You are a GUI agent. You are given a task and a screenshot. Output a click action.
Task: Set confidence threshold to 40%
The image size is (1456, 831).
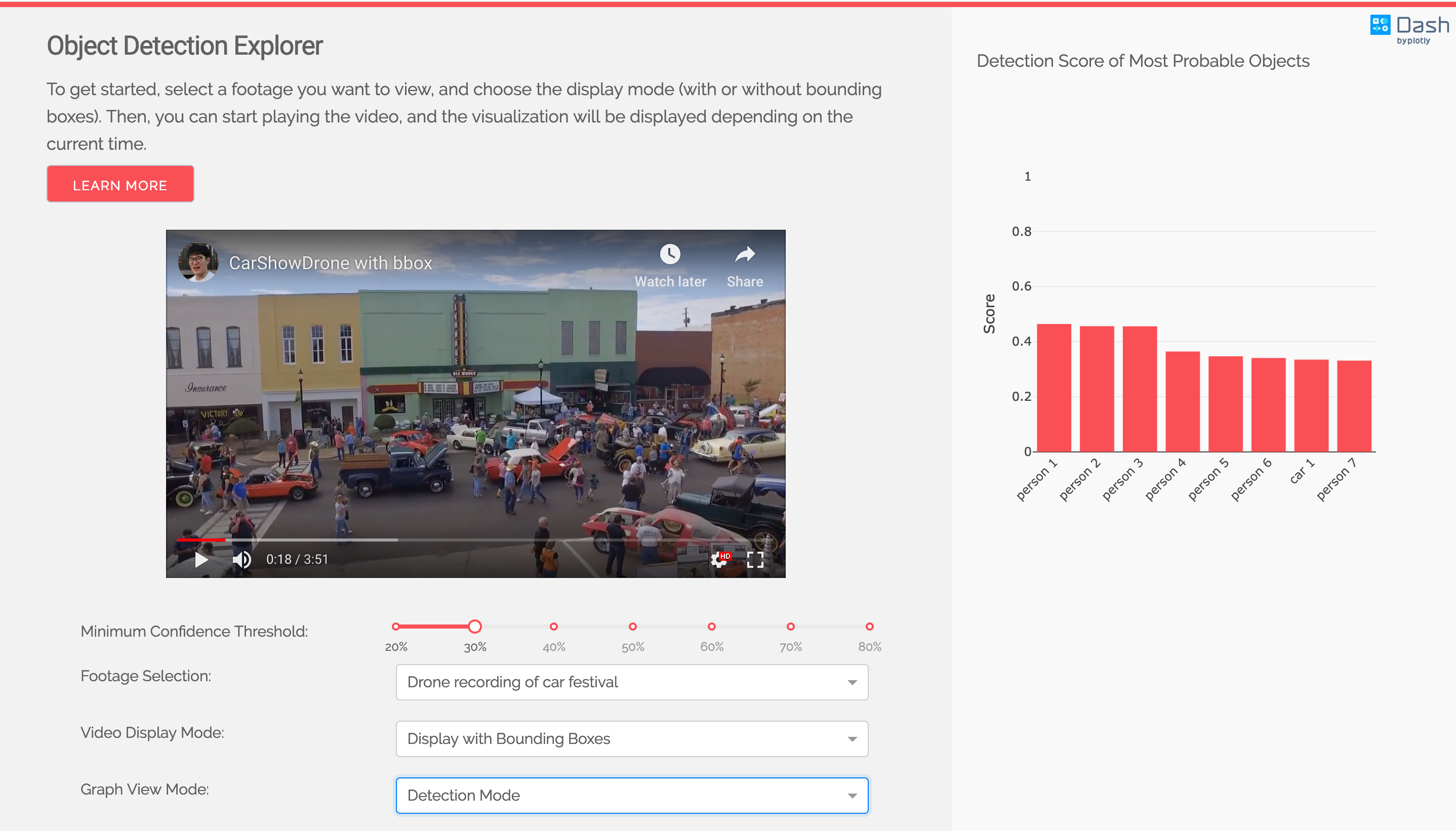coord(554,627)
